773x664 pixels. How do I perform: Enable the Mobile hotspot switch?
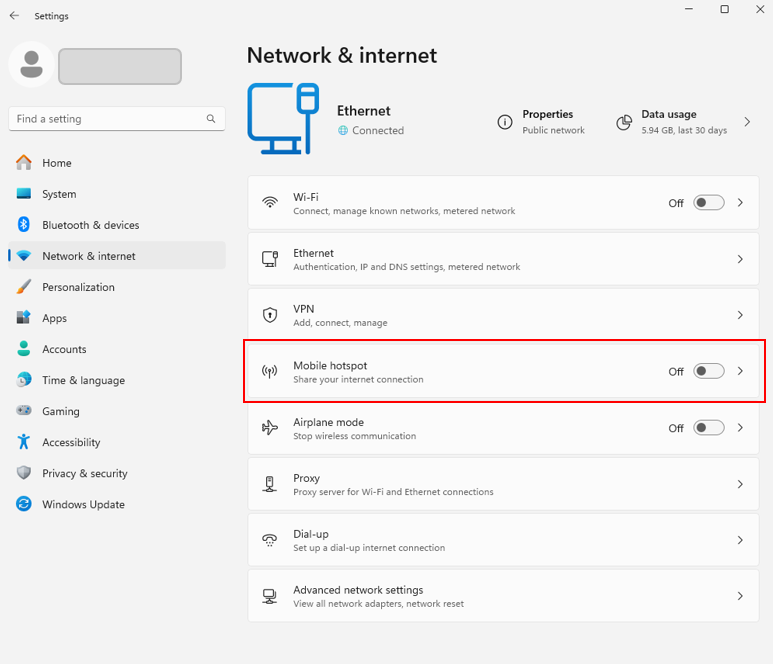(709, 371)
